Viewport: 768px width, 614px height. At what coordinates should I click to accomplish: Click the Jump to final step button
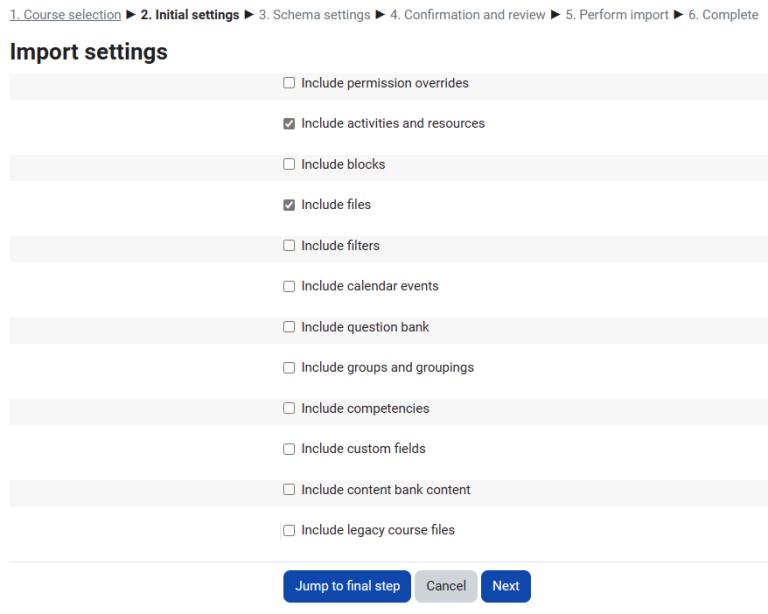point(347,586)
